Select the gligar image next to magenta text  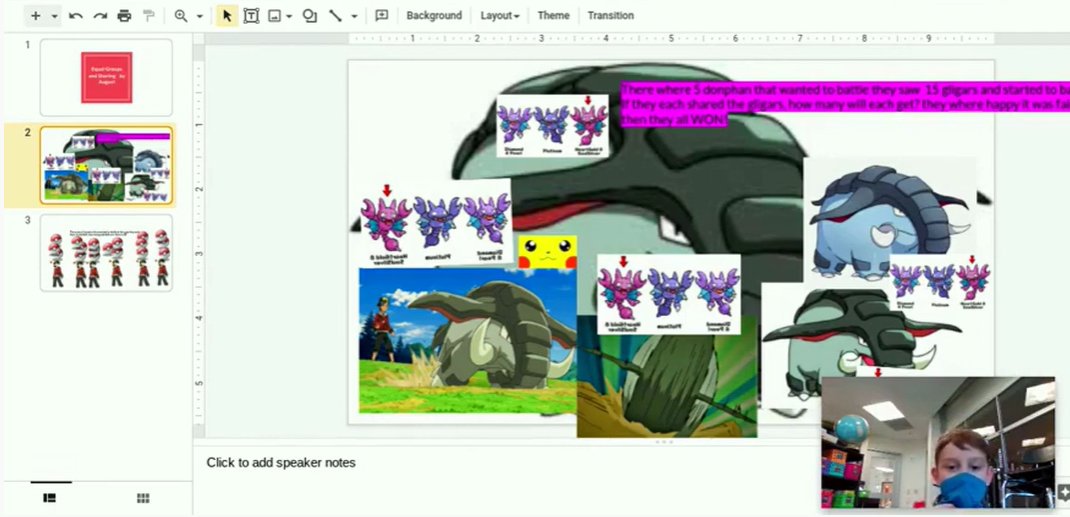click(x=552, y=125)
